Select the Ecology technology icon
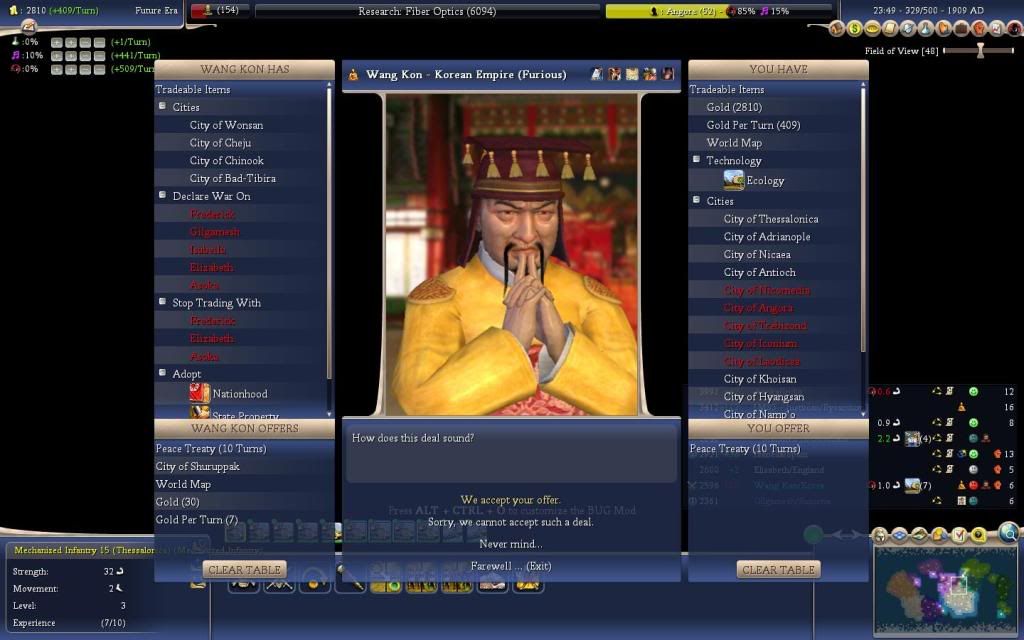 (x=733, y=180)
